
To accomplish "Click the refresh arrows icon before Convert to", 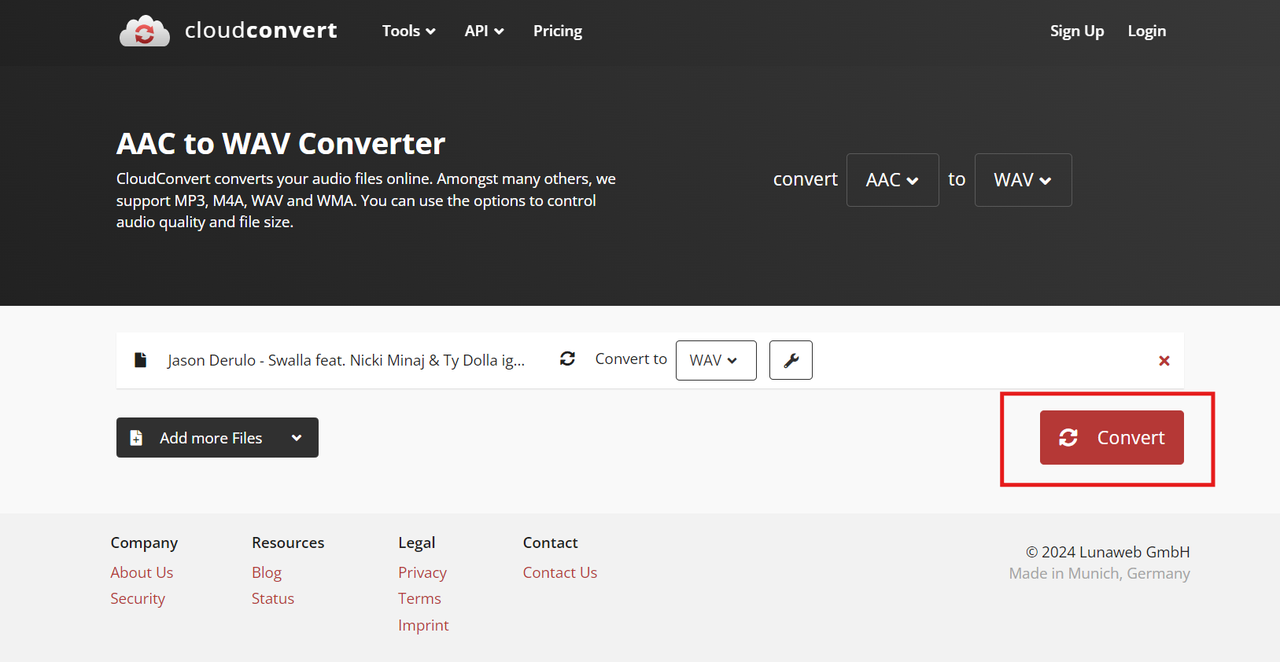I will click(567, 359).
